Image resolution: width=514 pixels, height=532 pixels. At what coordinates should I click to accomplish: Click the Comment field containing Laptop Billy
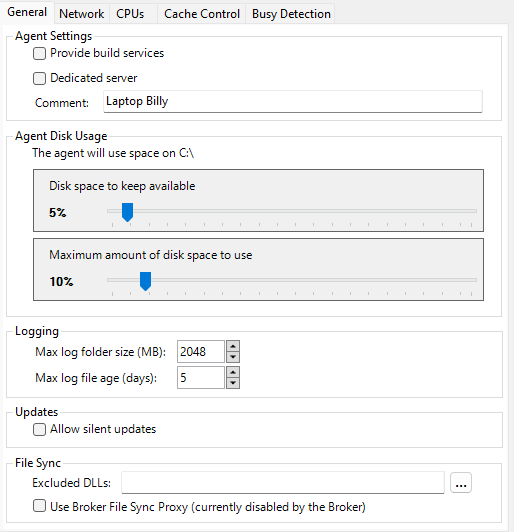click(x=293, y=101)
